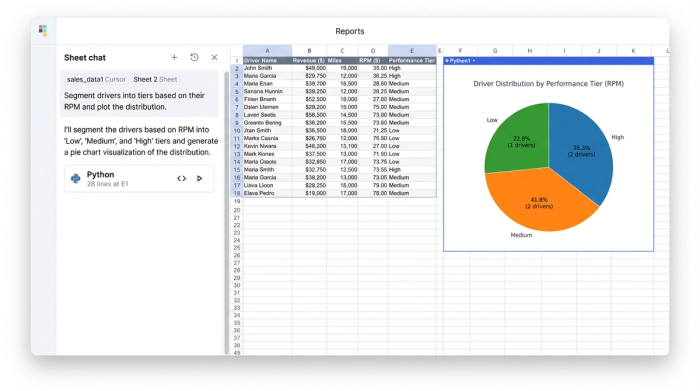Click the Sheet chat heading
700x391 pixels.
pos(85,58)
